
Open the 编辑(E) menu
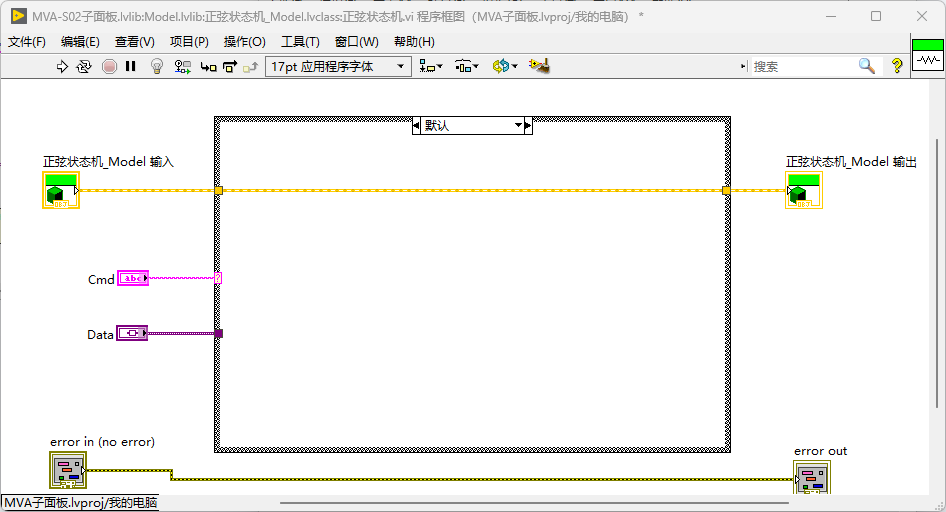tap(80, 42)
